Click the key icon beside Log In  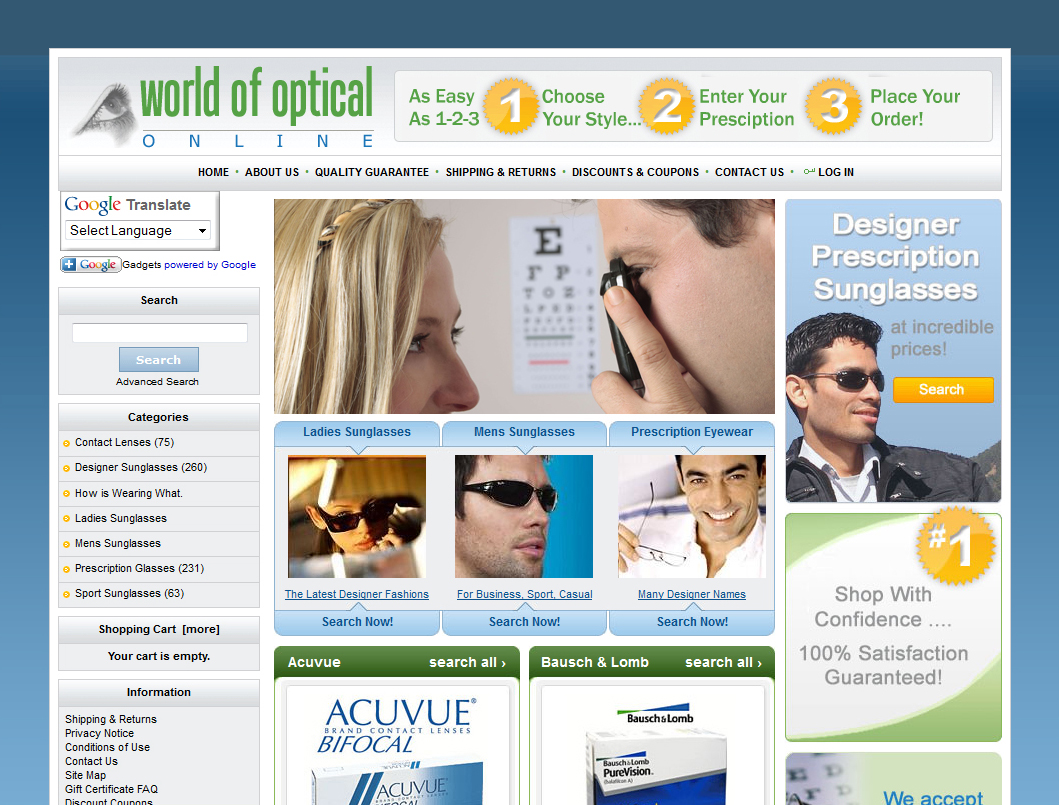point(809,172)
